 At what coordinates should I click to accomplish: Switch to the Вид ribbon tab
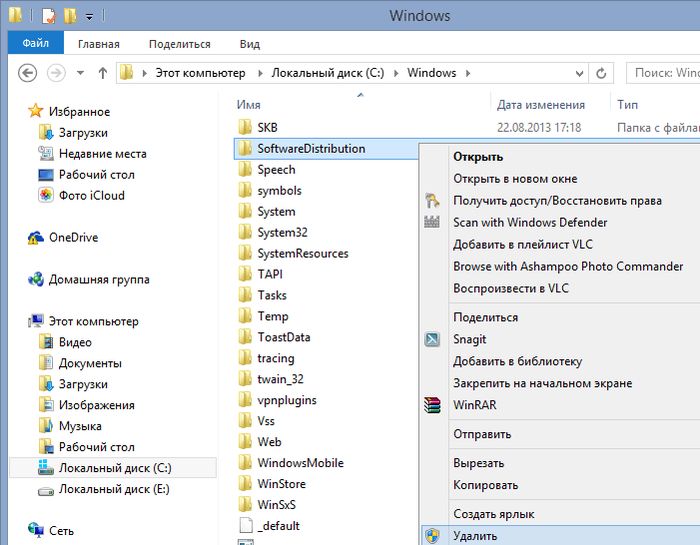[249, 44]
